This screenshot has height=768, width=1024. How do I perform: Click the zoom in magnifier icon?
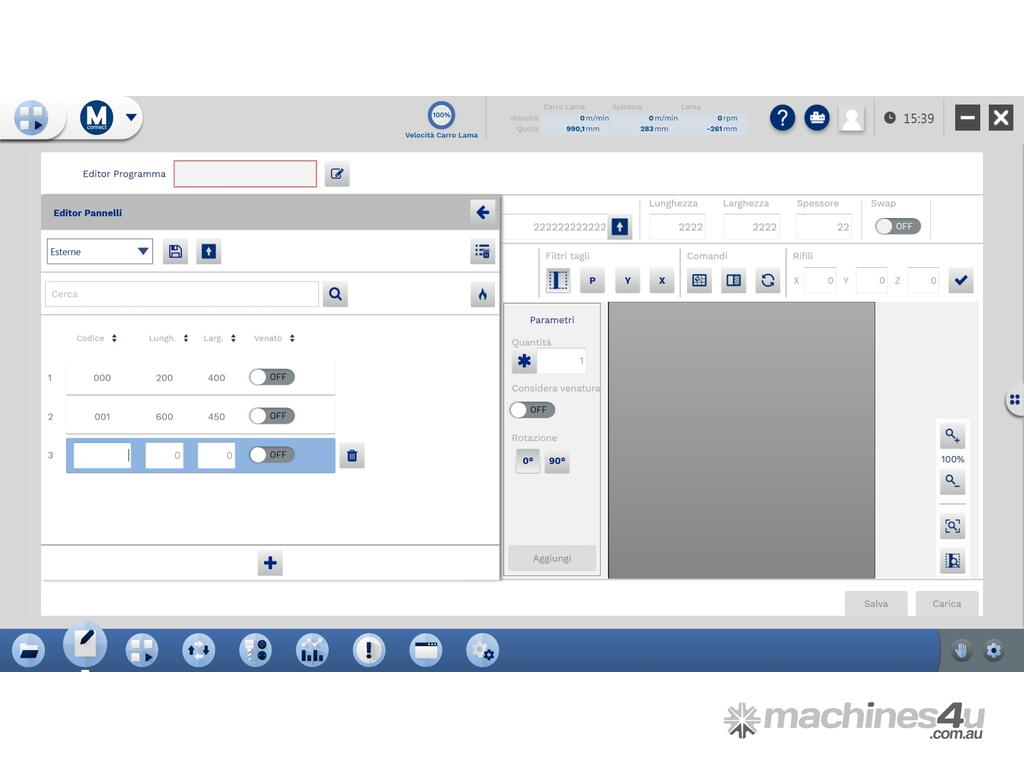tap(952, 436)
